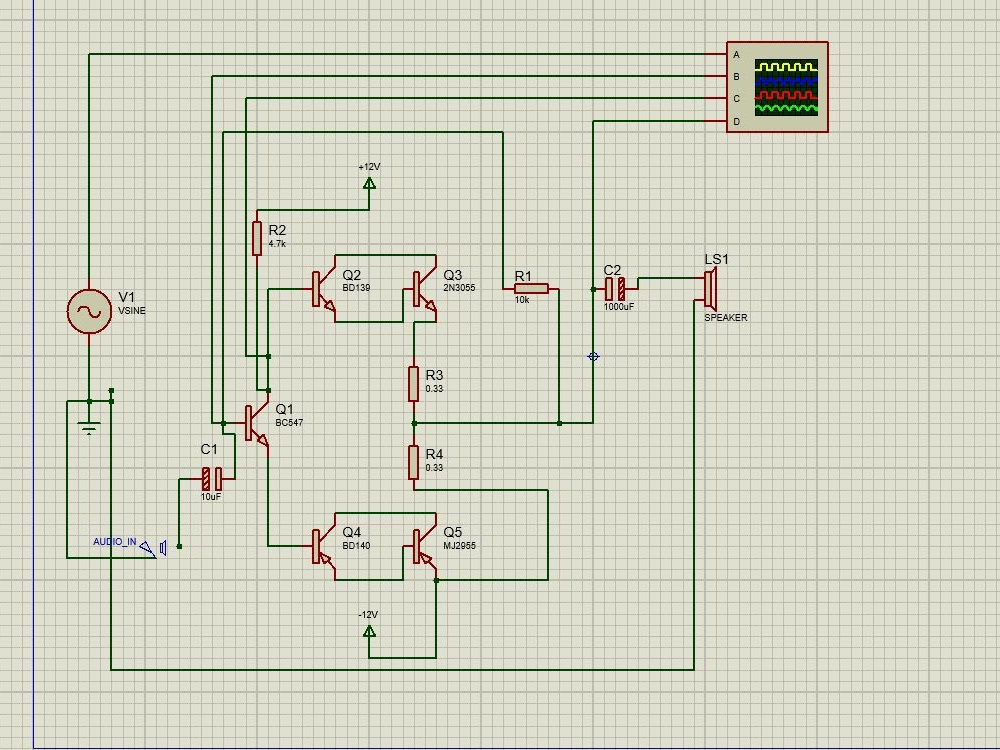Click the 2N3055 part label
The height and width of the screenshot is (750, 1000).
(x=459, y=288)
